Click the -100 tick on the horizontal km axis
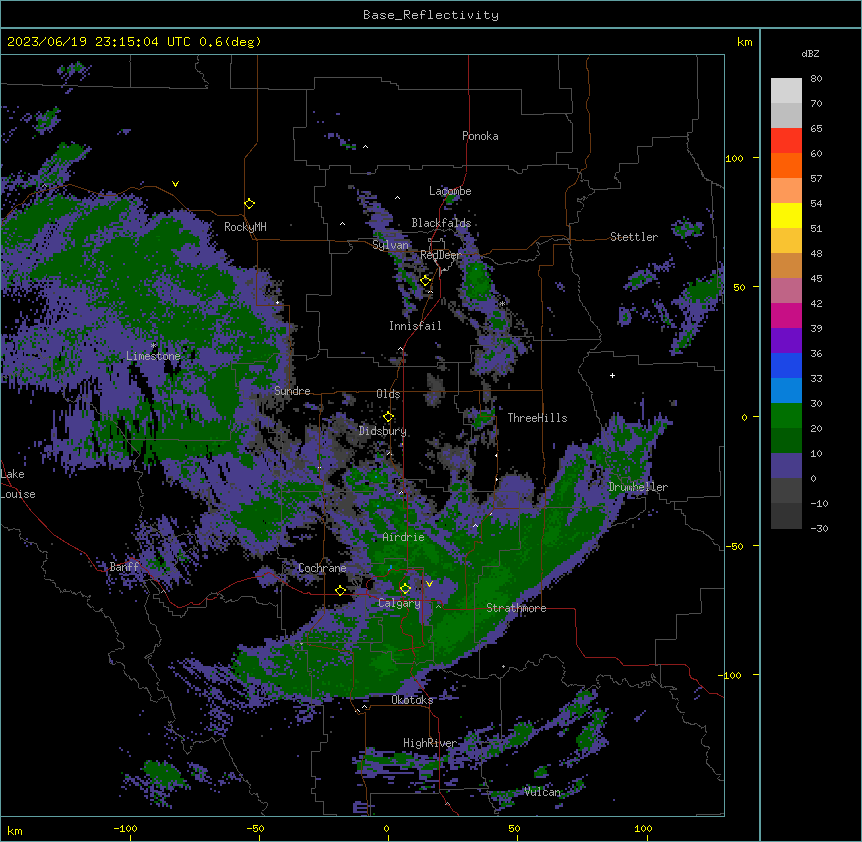This screenshot has height=842, width=862. (125, 828)
